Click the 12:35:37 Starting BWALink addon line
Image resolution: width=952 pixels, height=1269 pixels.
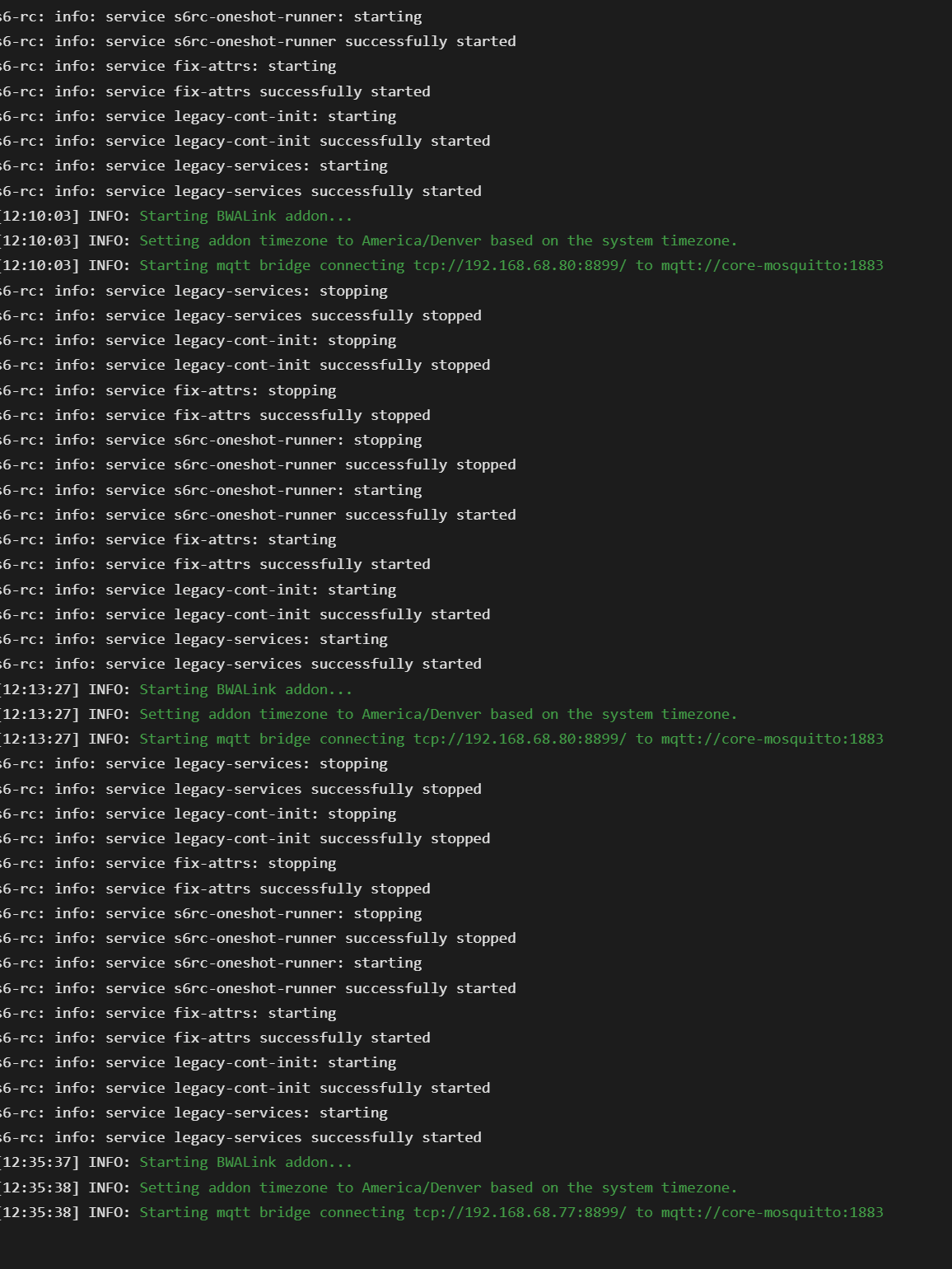coord(245,1162)
